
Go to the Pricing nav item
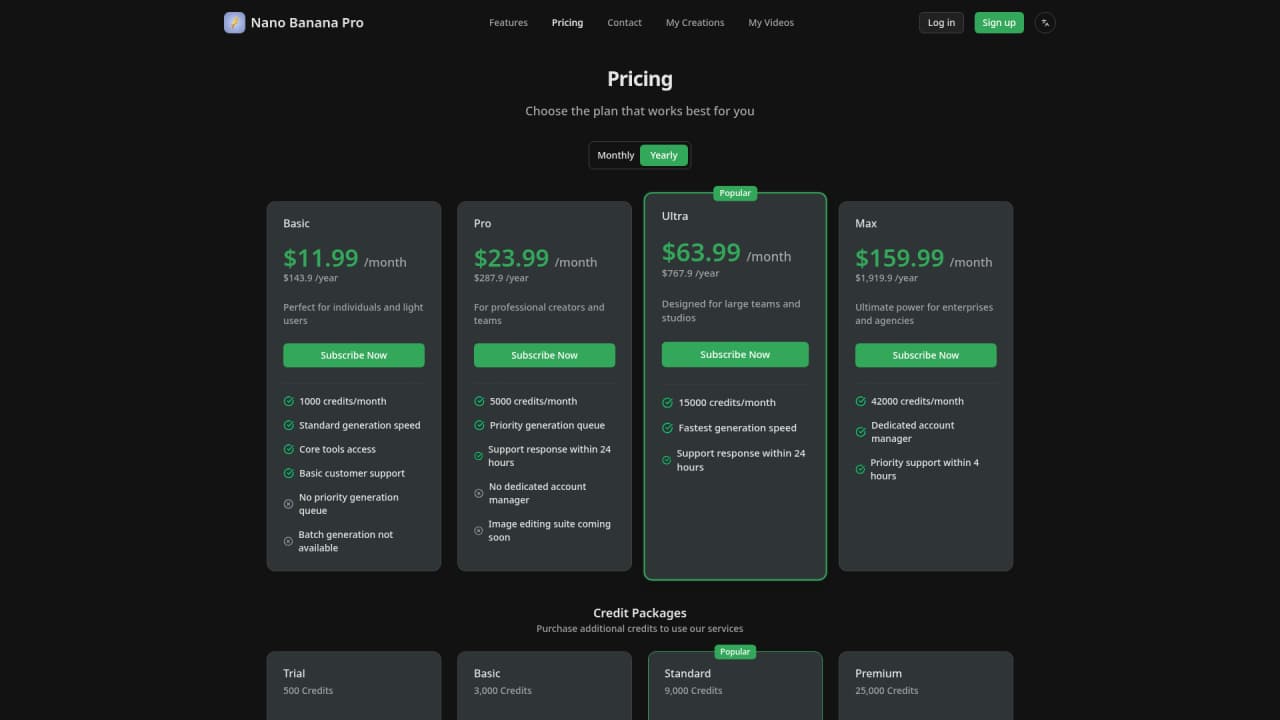pyautogui.click(x=567, y=22)
